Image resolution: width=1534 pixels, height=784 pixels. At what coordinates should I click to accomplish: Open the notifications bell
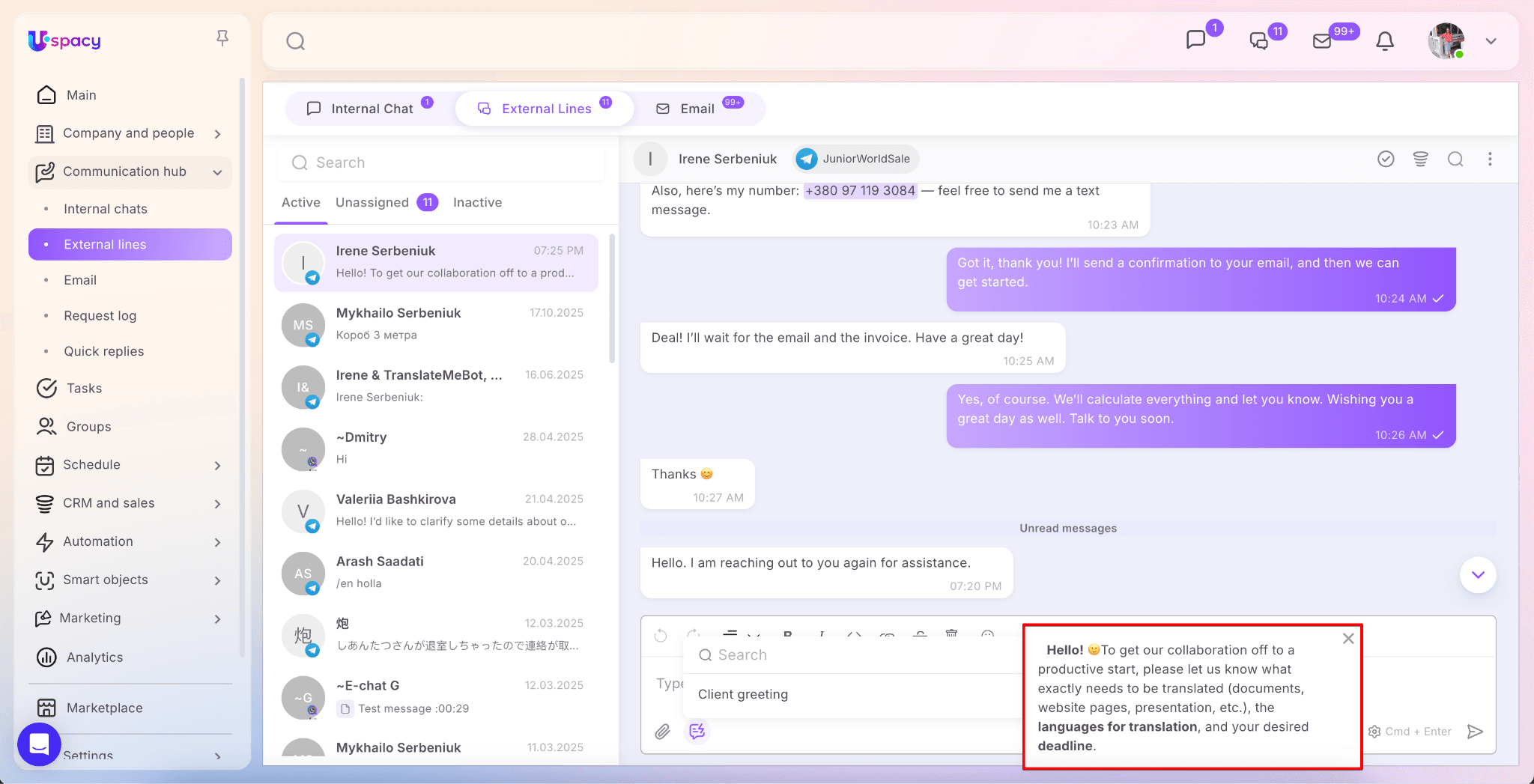click(1385, 41)
